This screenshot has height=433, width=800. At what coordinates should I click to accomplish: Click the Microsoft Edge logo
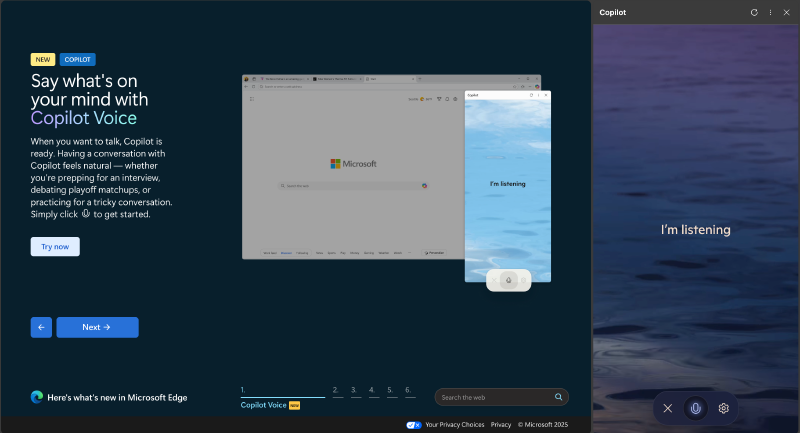click(x=37, y=397)
